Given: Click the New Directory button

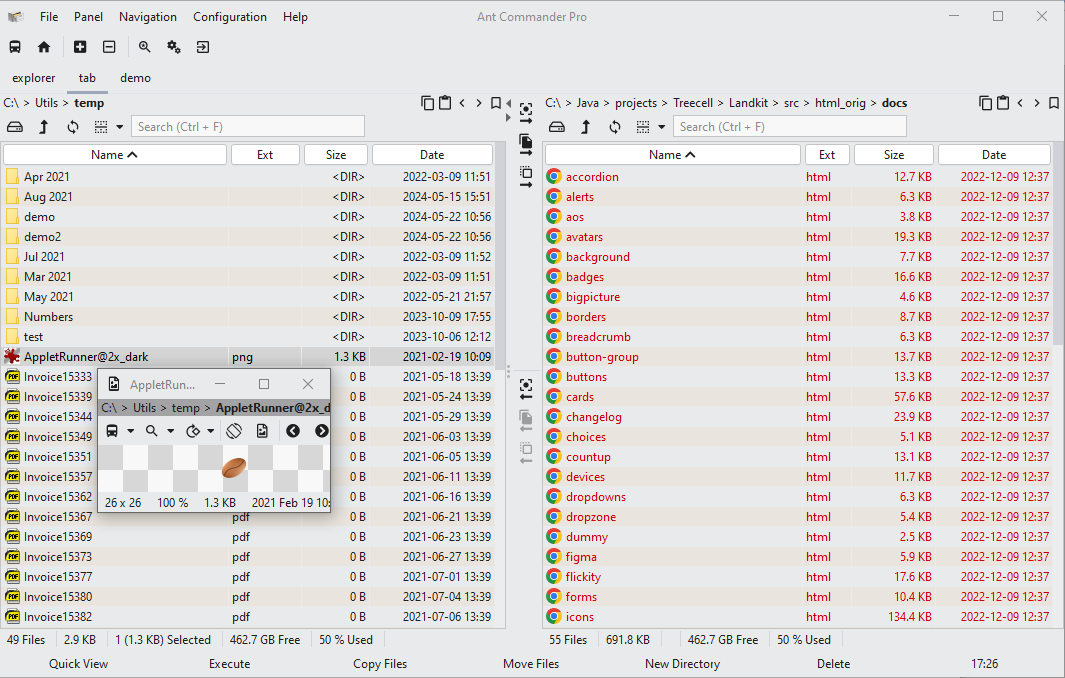Looking at the screenshot, I should pos(682,664).
